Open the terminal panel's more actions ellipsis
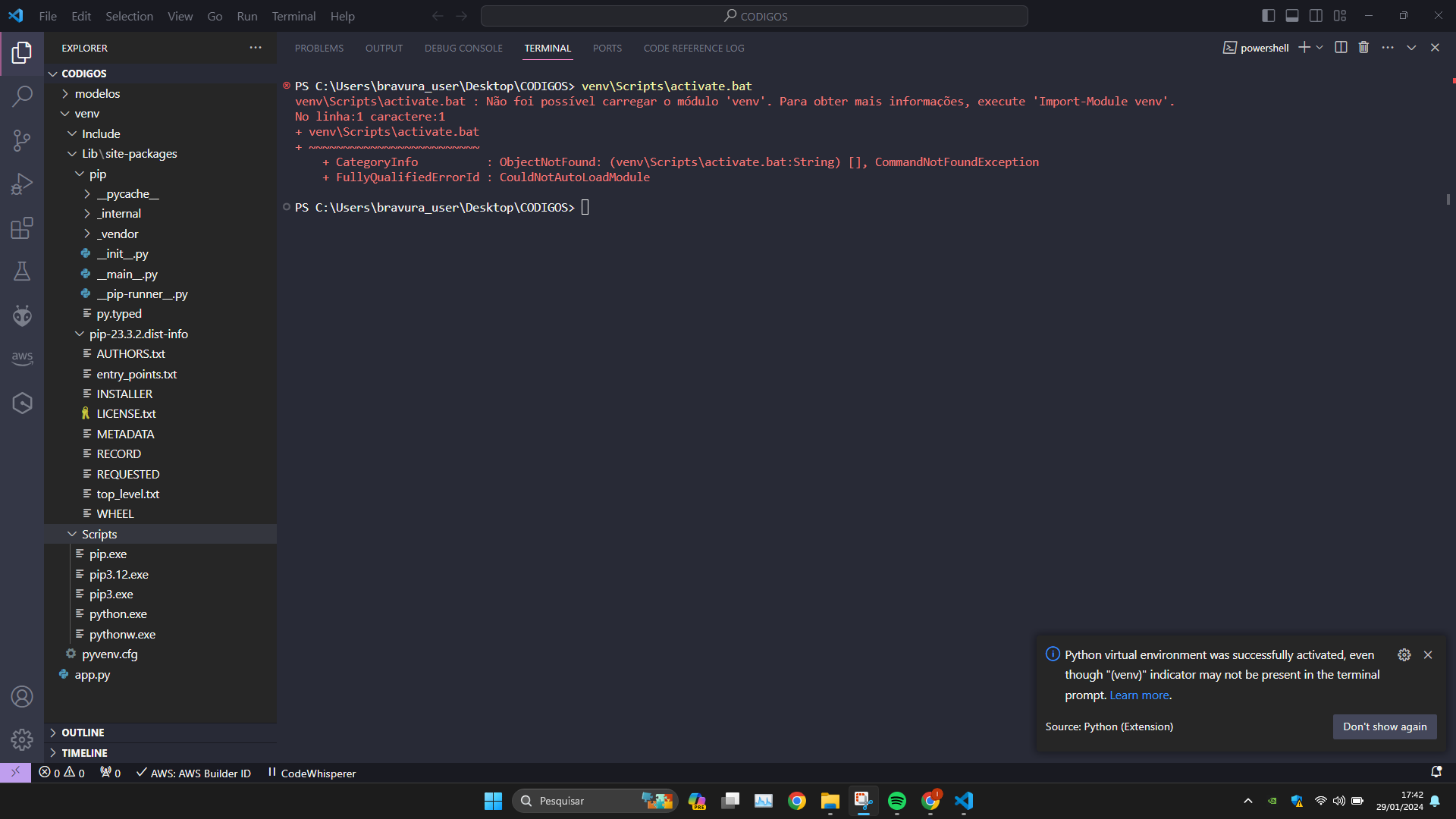The height and width of the screenshot is (819, 1456). (1388, 48)
